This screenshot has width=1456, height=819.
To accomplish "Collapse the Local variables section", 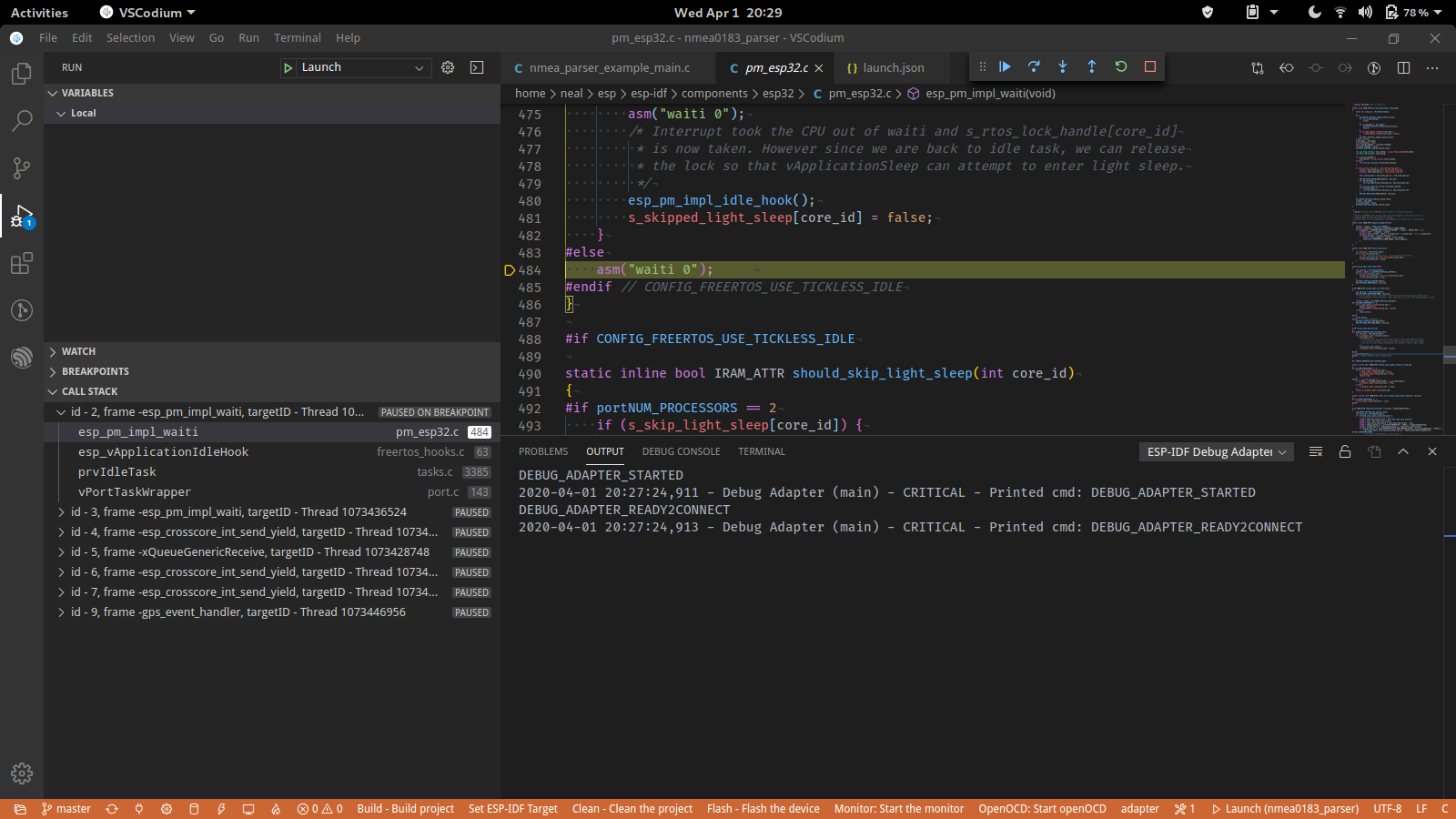I will [x=61, y=112].
